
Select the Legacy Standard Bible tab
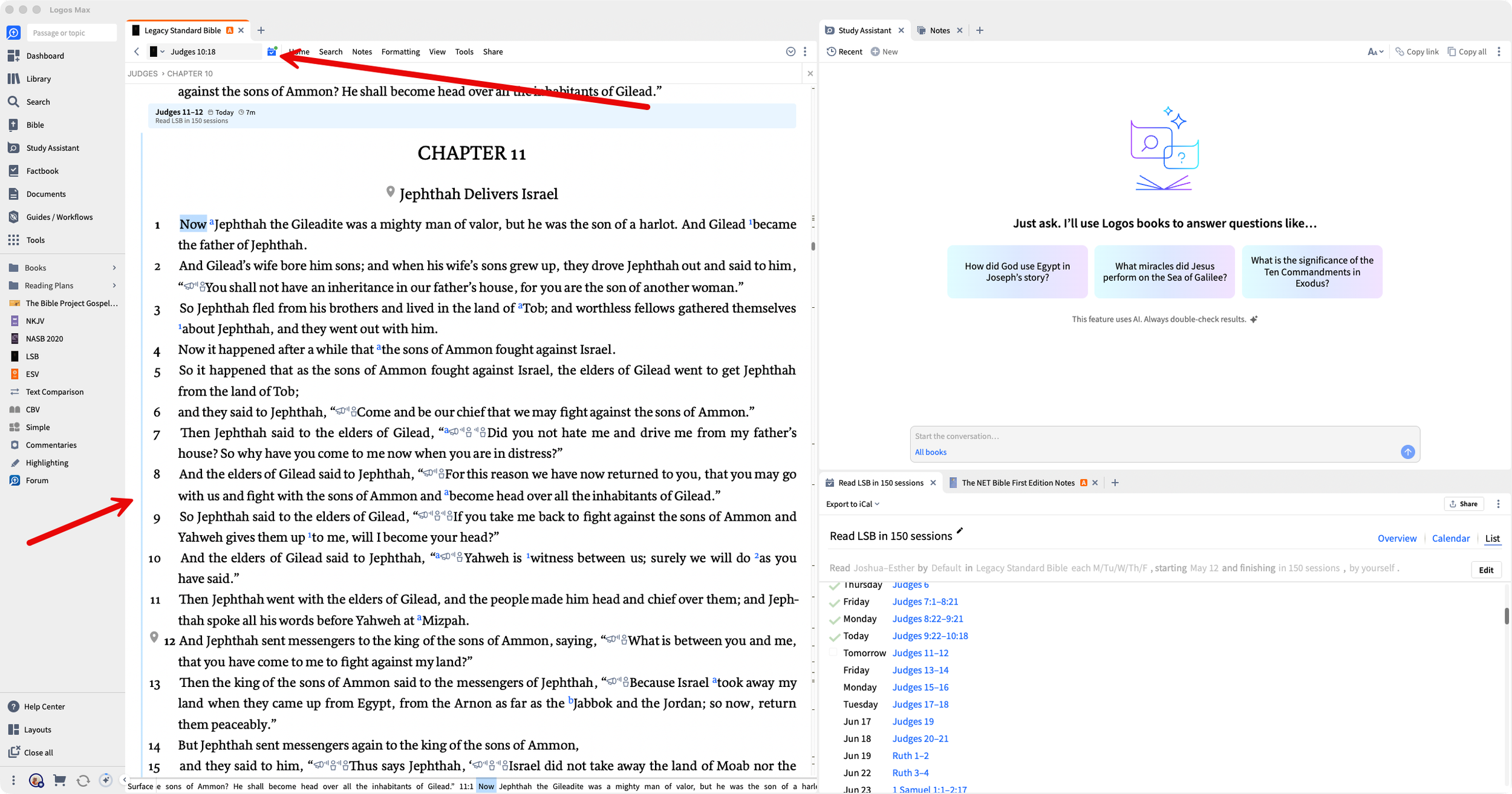click(x=182, y=30)
